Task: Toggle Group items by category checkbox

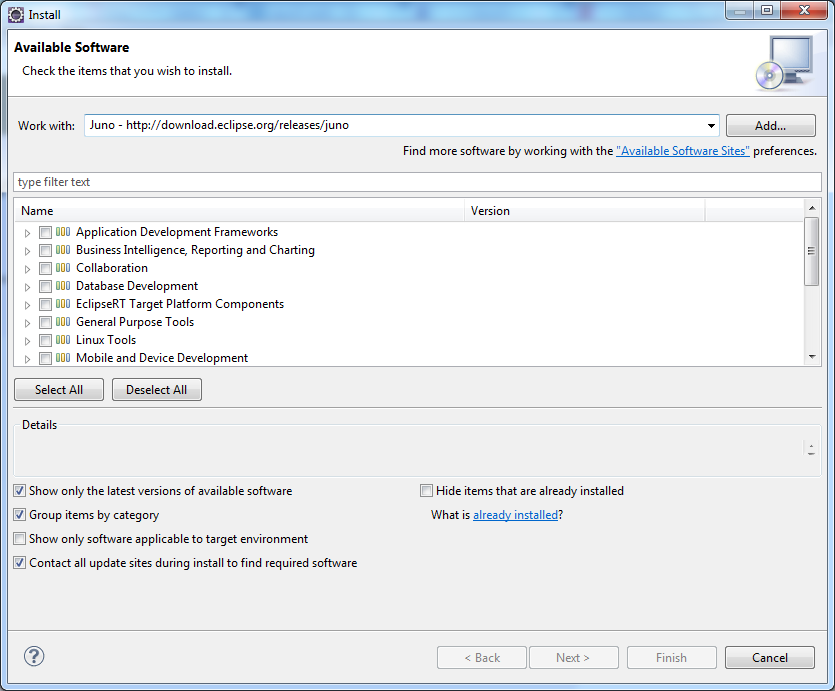Action: coord(20,515)
